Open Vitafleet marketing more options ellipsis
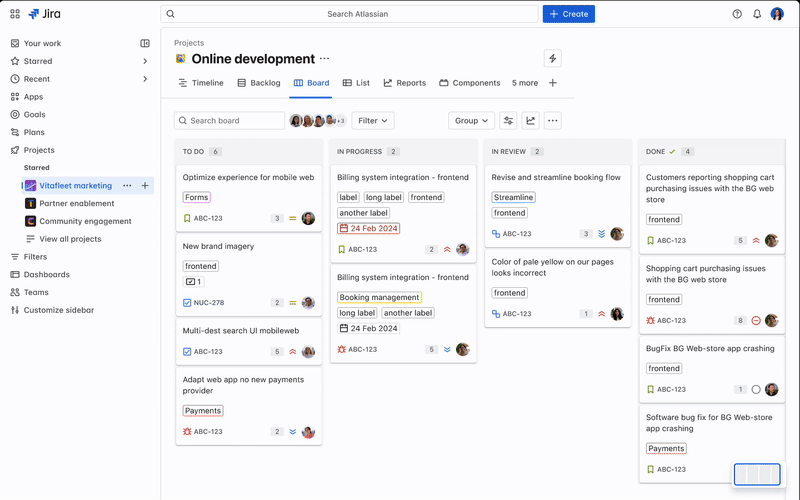 tap(127, 186)
